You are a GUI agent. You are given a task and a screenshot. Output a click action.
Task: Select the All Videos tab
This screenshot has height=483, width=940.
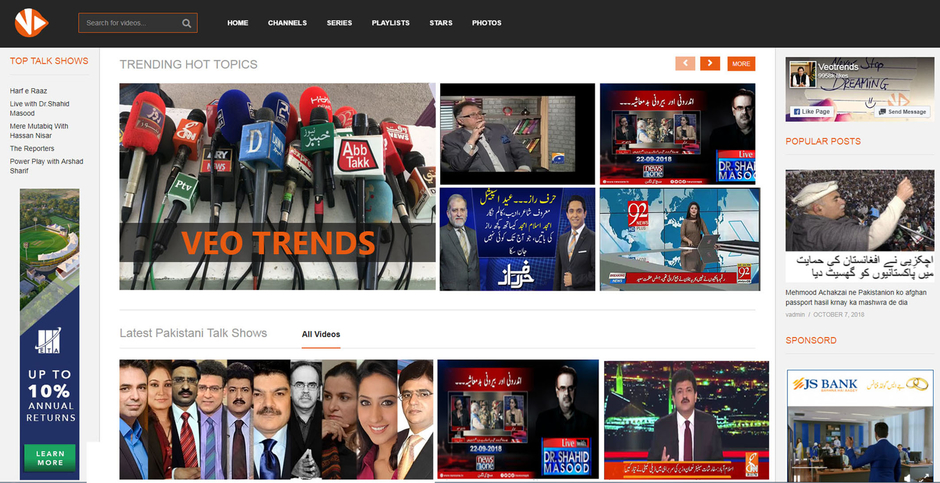coord(321,334)
